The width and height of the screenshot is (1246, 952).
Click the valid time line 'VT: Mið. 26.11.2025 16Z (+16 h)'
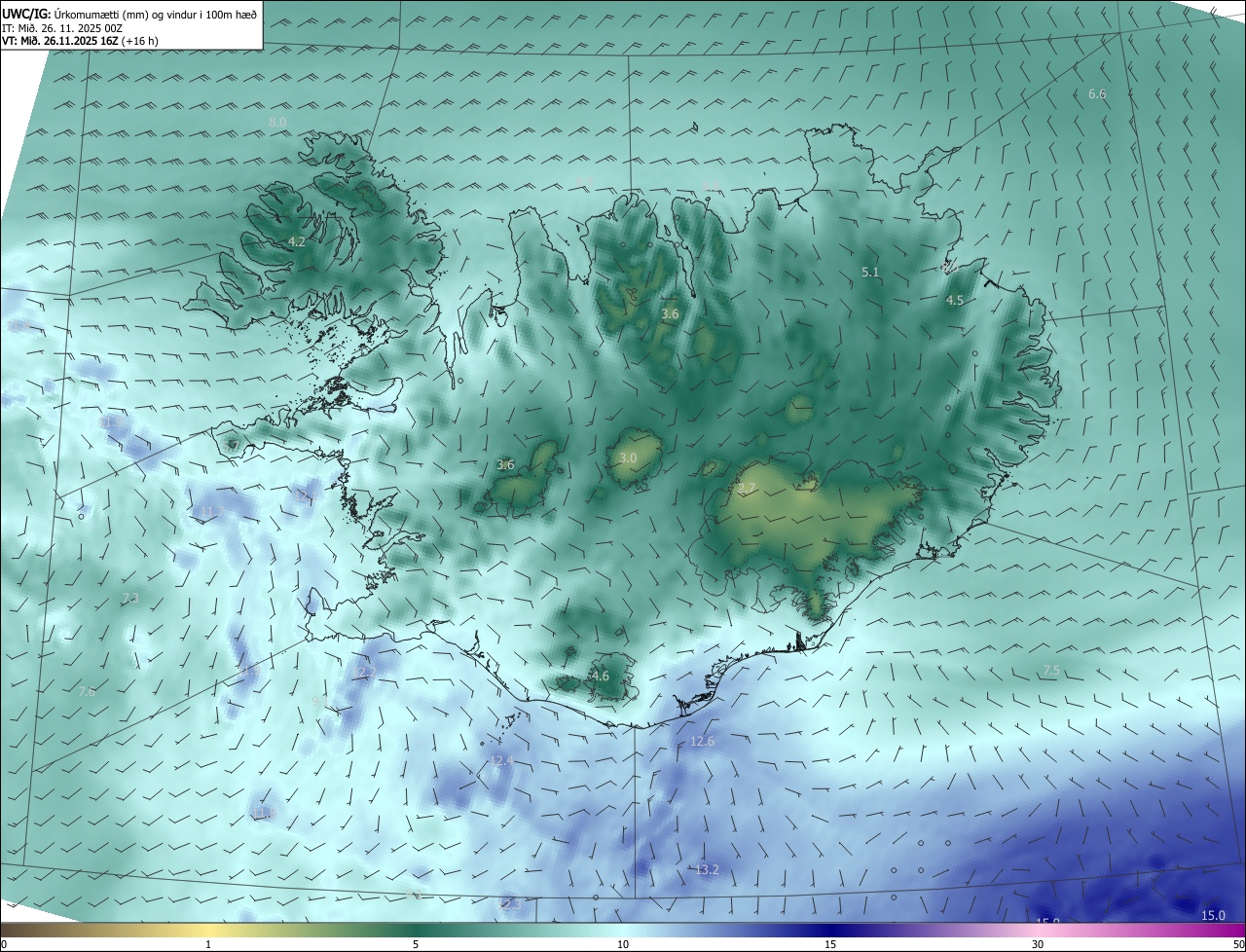pos(80,41)
